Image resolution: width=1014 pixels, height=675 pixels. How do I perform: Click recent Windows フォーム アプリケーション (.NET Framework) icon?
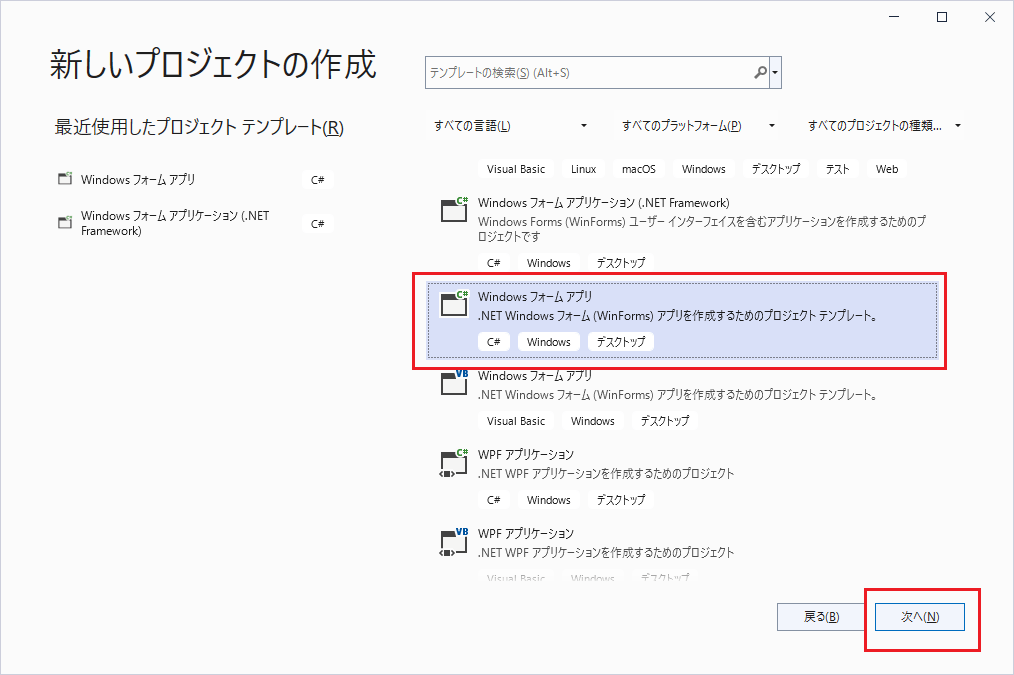pos(65,222)
